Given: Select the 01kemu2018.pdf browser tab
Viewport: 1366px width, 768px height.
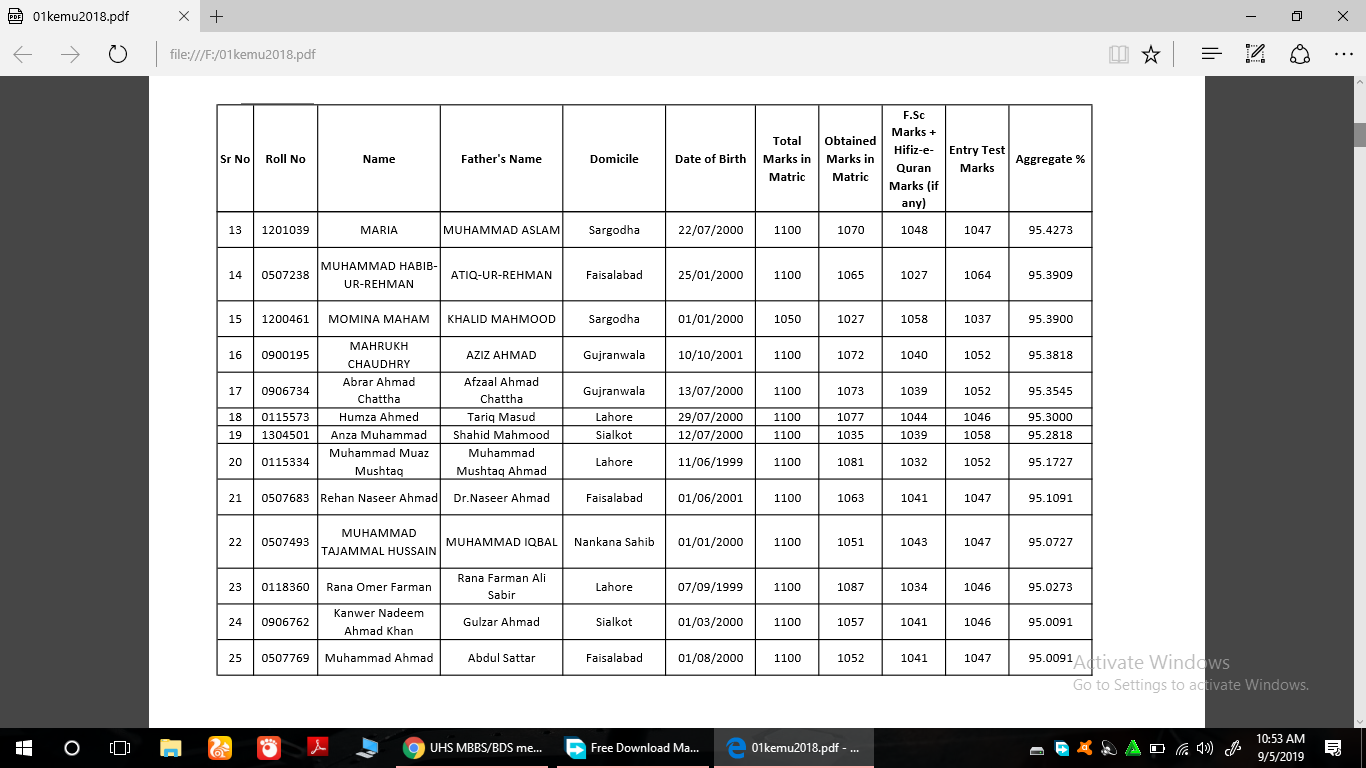Looking at the screenshot, I should (93, 16).
